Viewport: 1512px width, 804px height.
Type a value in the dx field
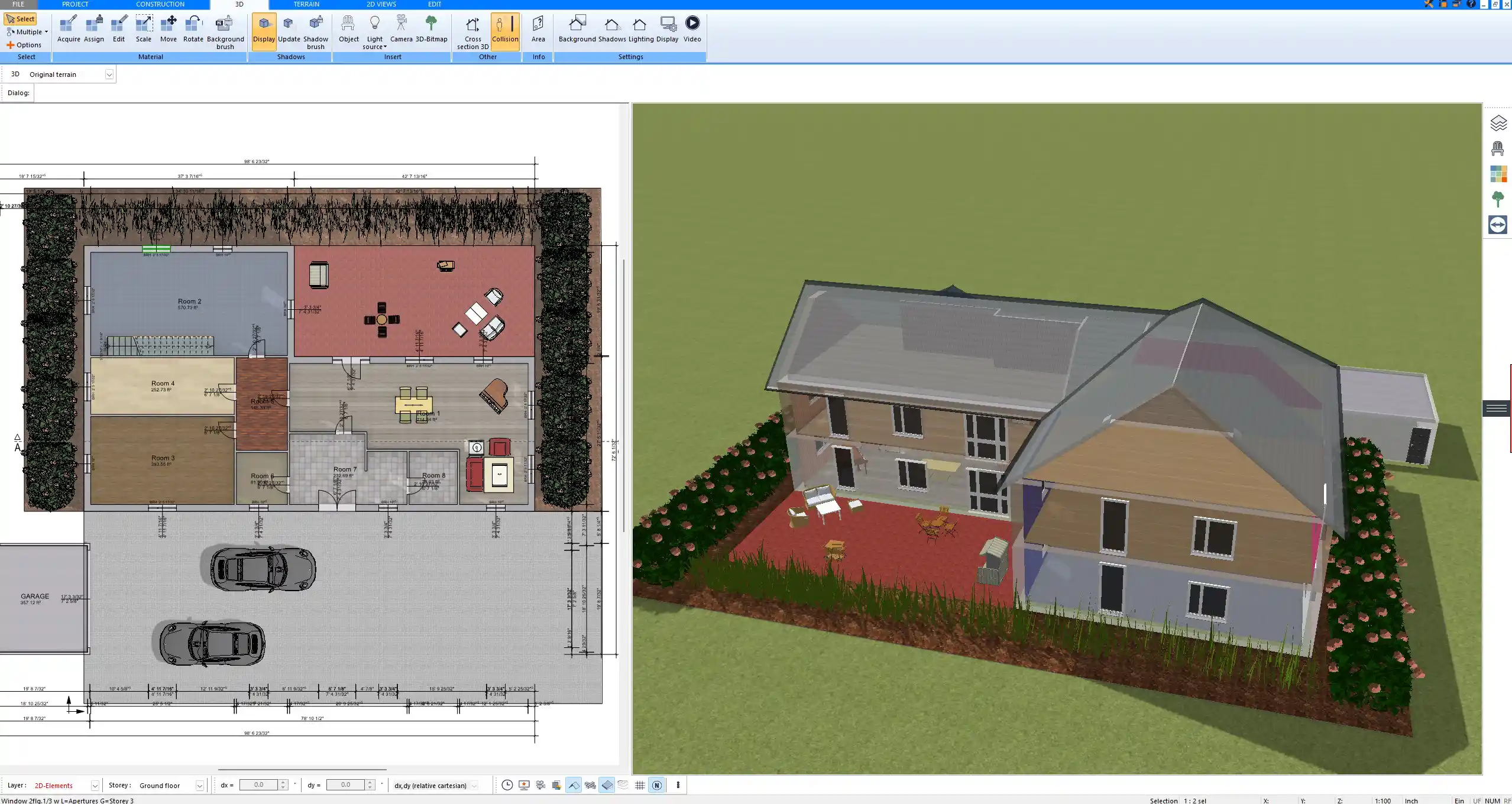(x=260, y=784)
